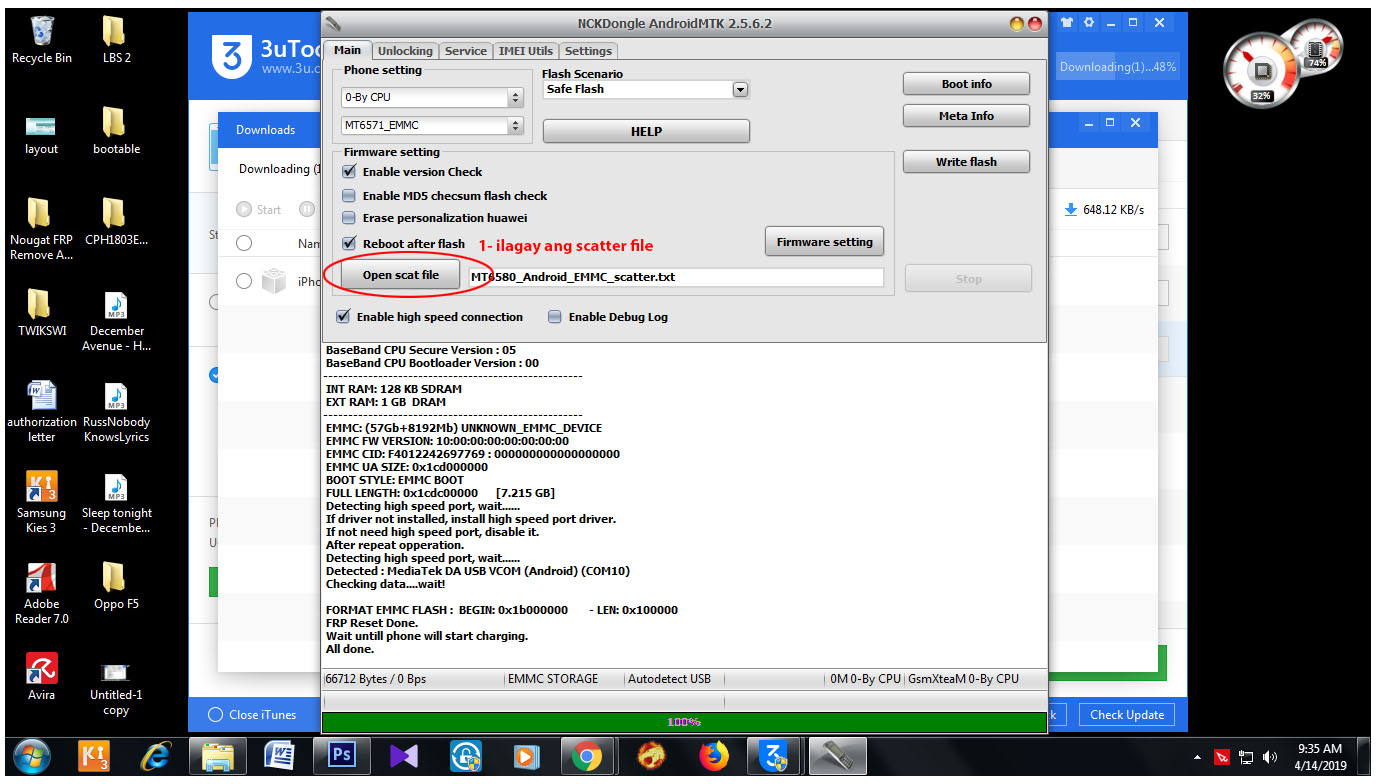Image resolution: width=1378 pixels, height=784 pixels.
Task: Show hidden system tray icons arrow
Action: [1198, 757]
